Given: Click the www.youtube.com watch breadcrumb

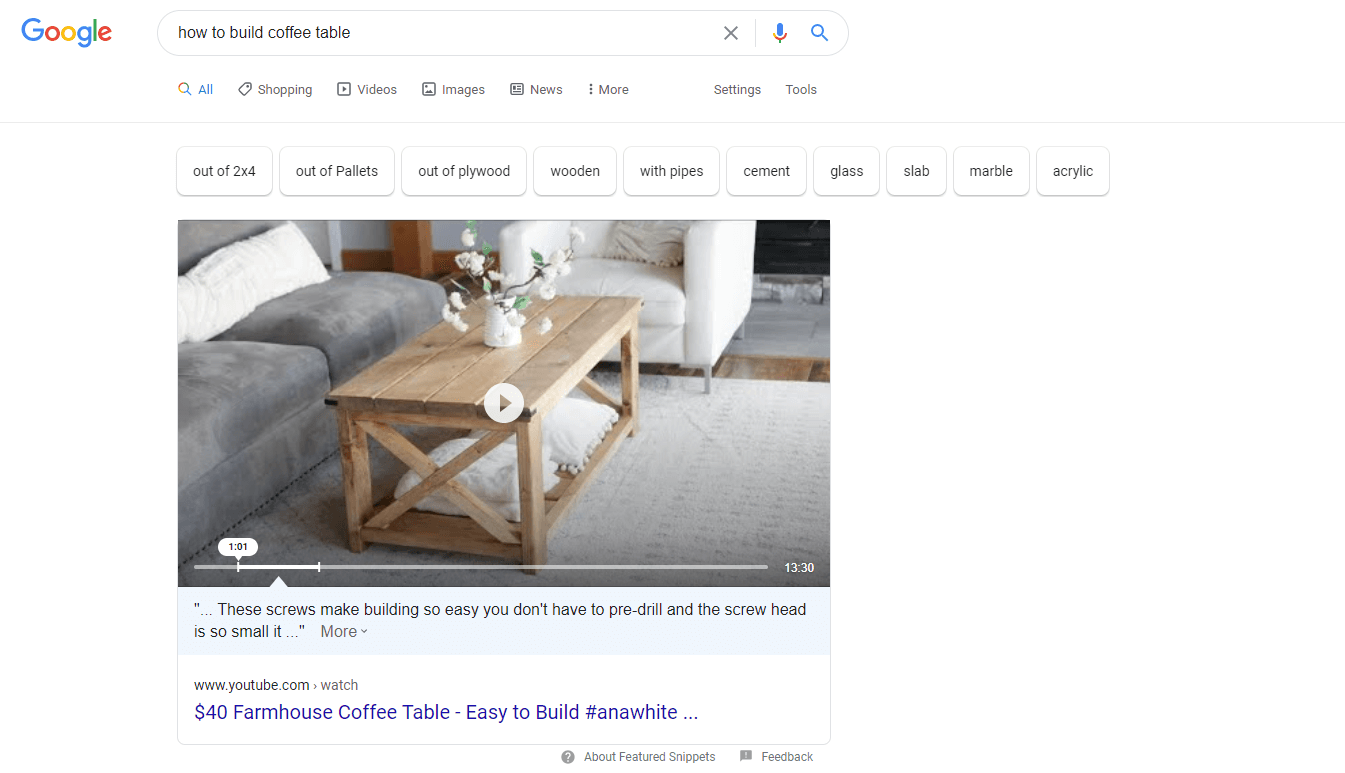Looking at the screenshot, I should (276, 685).
